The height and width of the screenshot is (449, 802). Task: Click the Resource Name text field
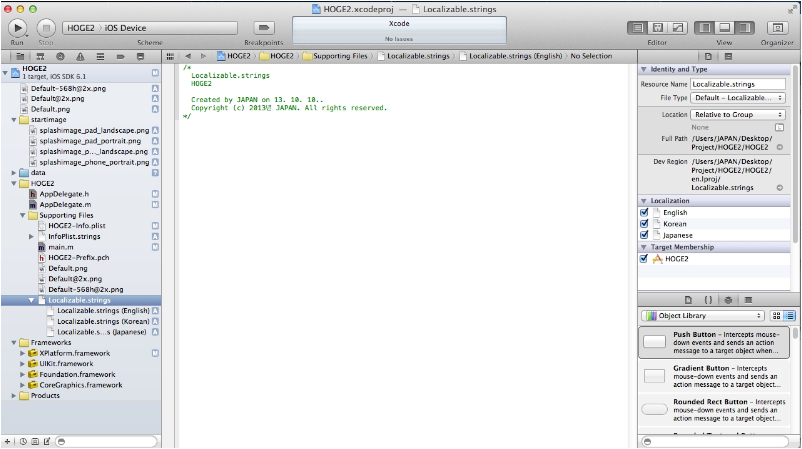pos(738,83)
